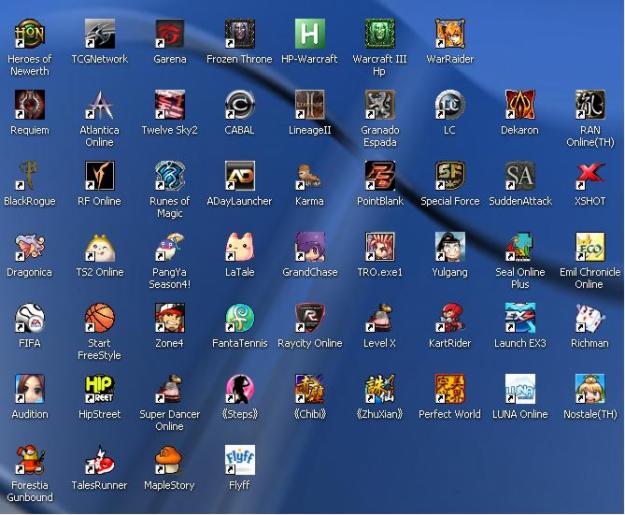Click the FIFA desktop icon
This screenshot has height=515, width=625.
[29, 318]
